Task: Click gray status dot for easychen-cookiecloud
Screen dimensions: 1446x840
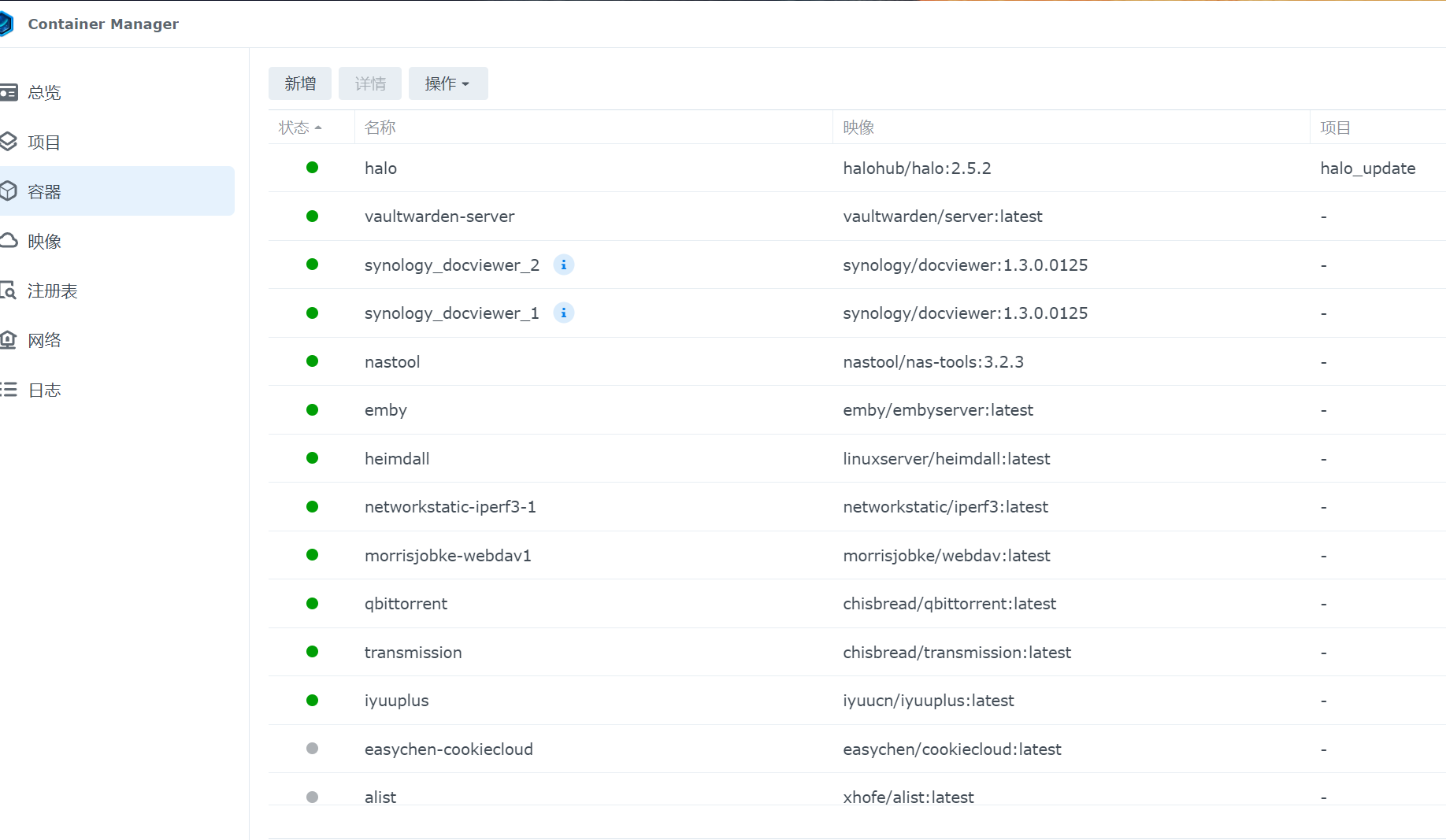Action: click(313, 749)
